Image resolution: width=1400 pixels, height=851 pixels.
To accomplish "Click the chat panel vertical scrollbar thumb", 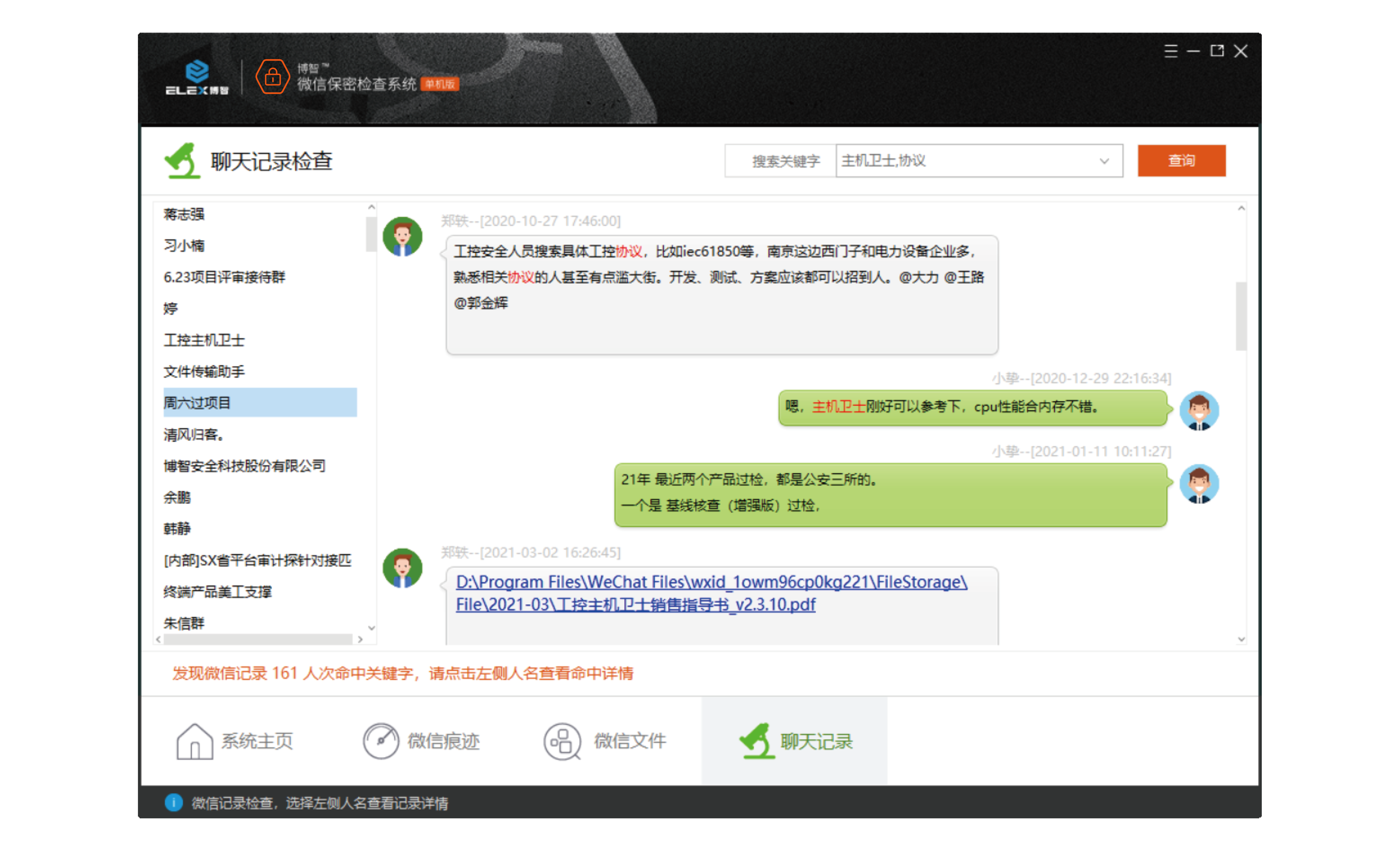I will point(1241,316).
